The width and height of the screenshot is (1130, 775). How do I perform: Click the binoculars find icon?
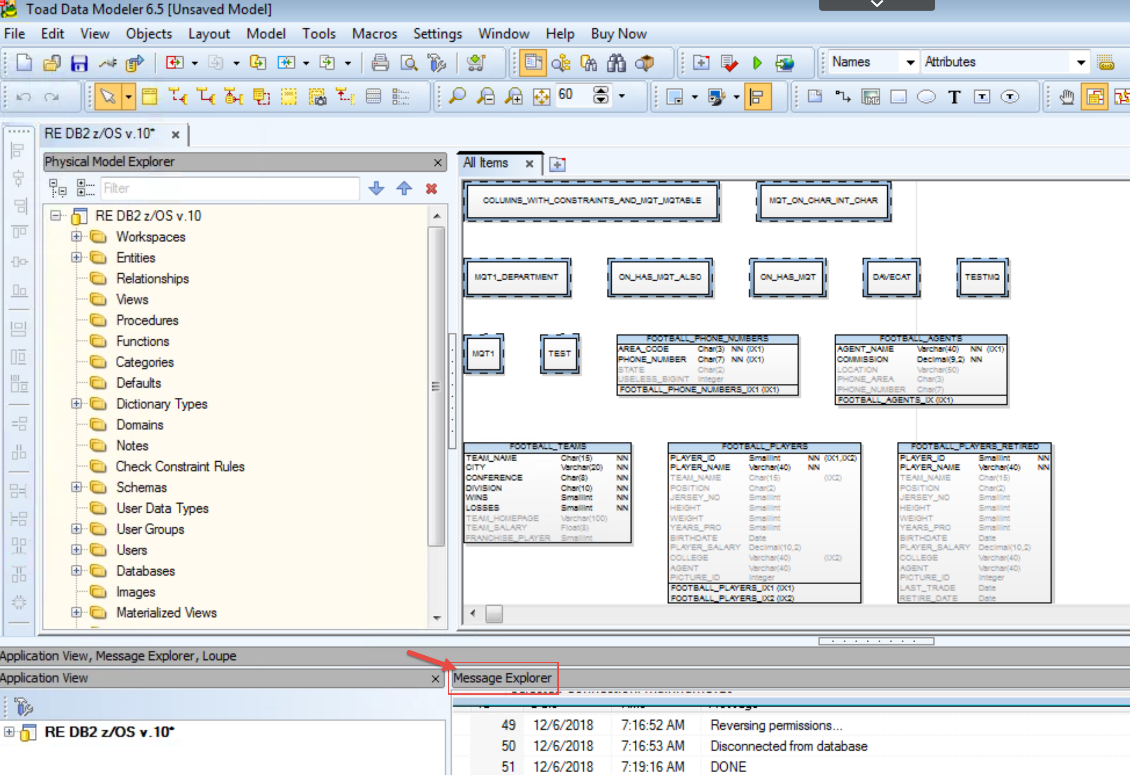616,63
